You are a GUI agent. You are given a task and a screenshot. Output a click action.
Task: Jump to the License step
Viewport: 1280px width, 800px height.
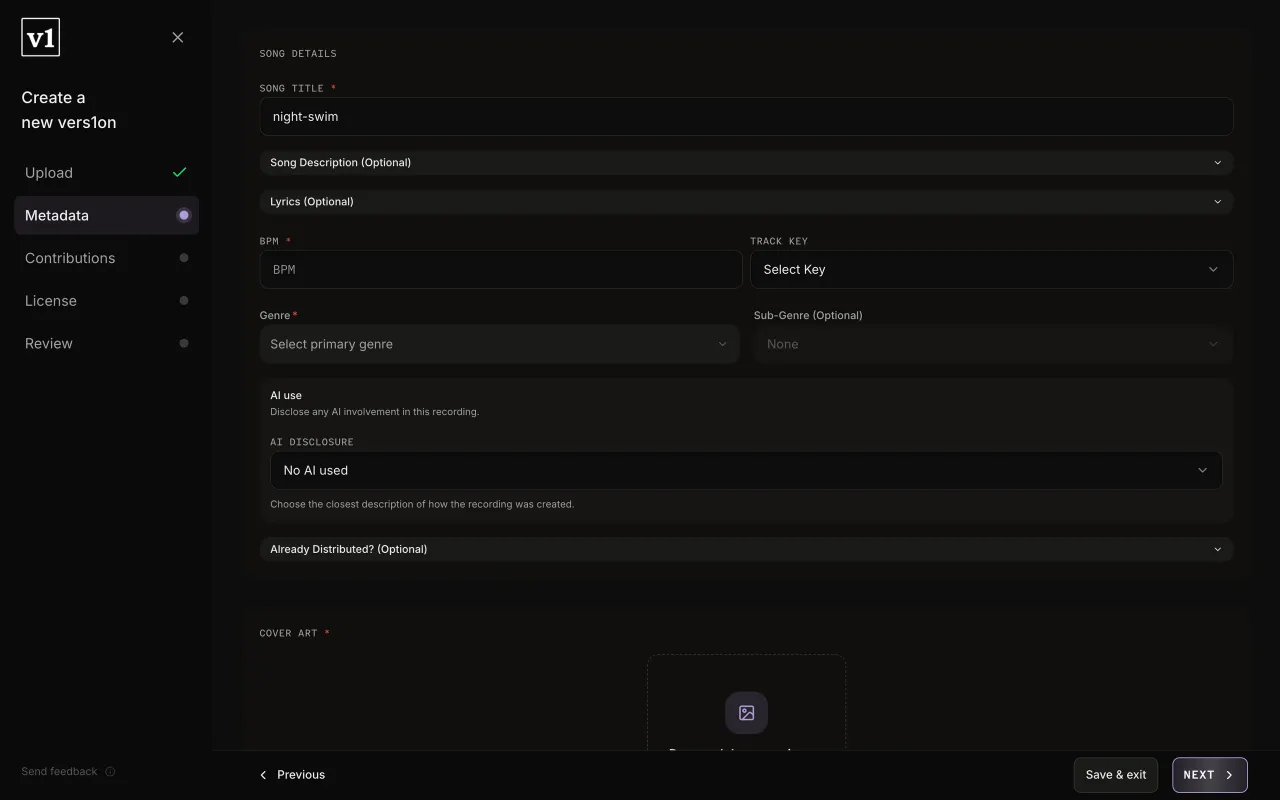pyautogui.click(x=106, y=301)
